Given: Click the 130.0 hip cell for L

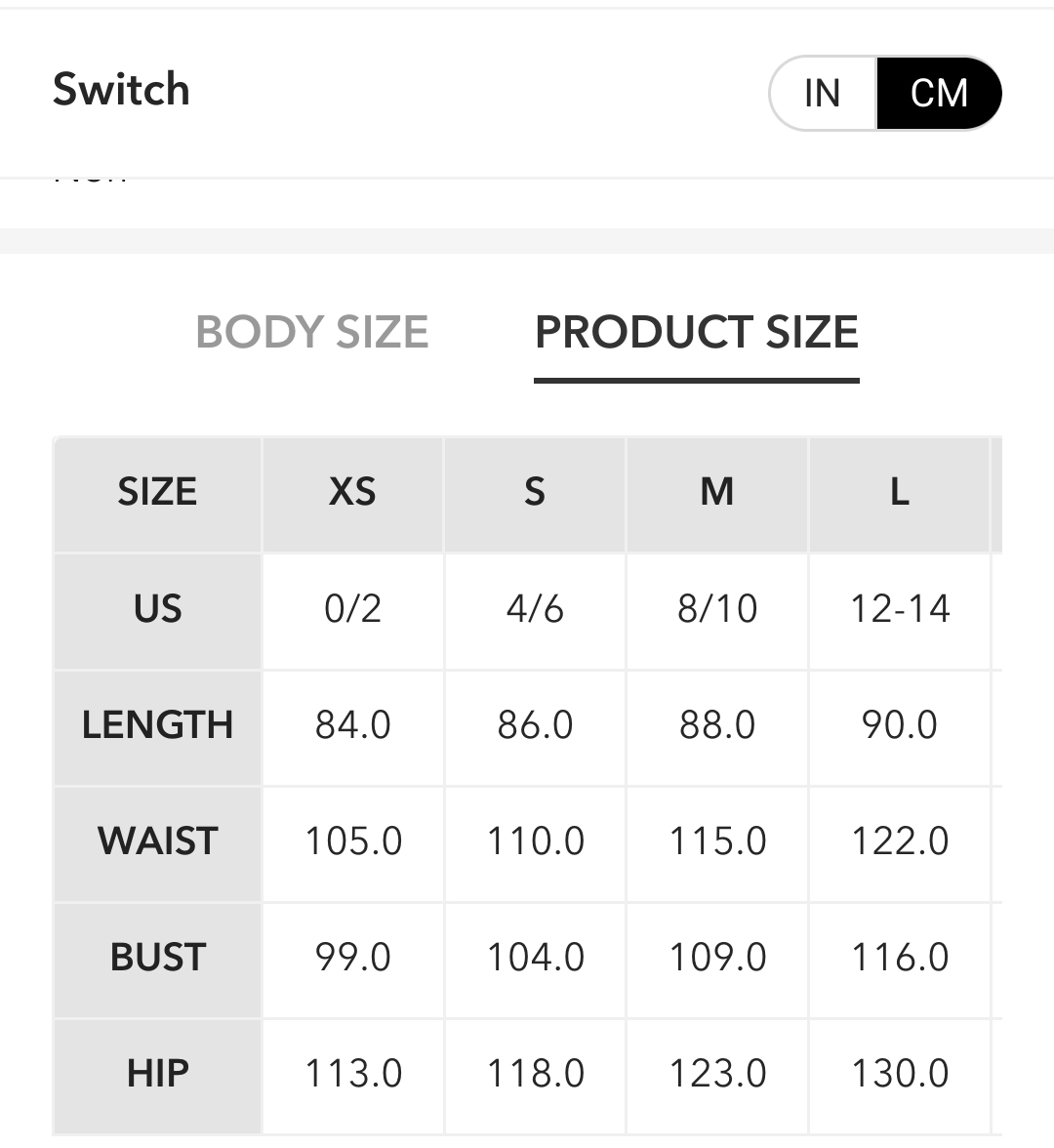Looking at the screenshot, I should click(x=900, y=1074).
